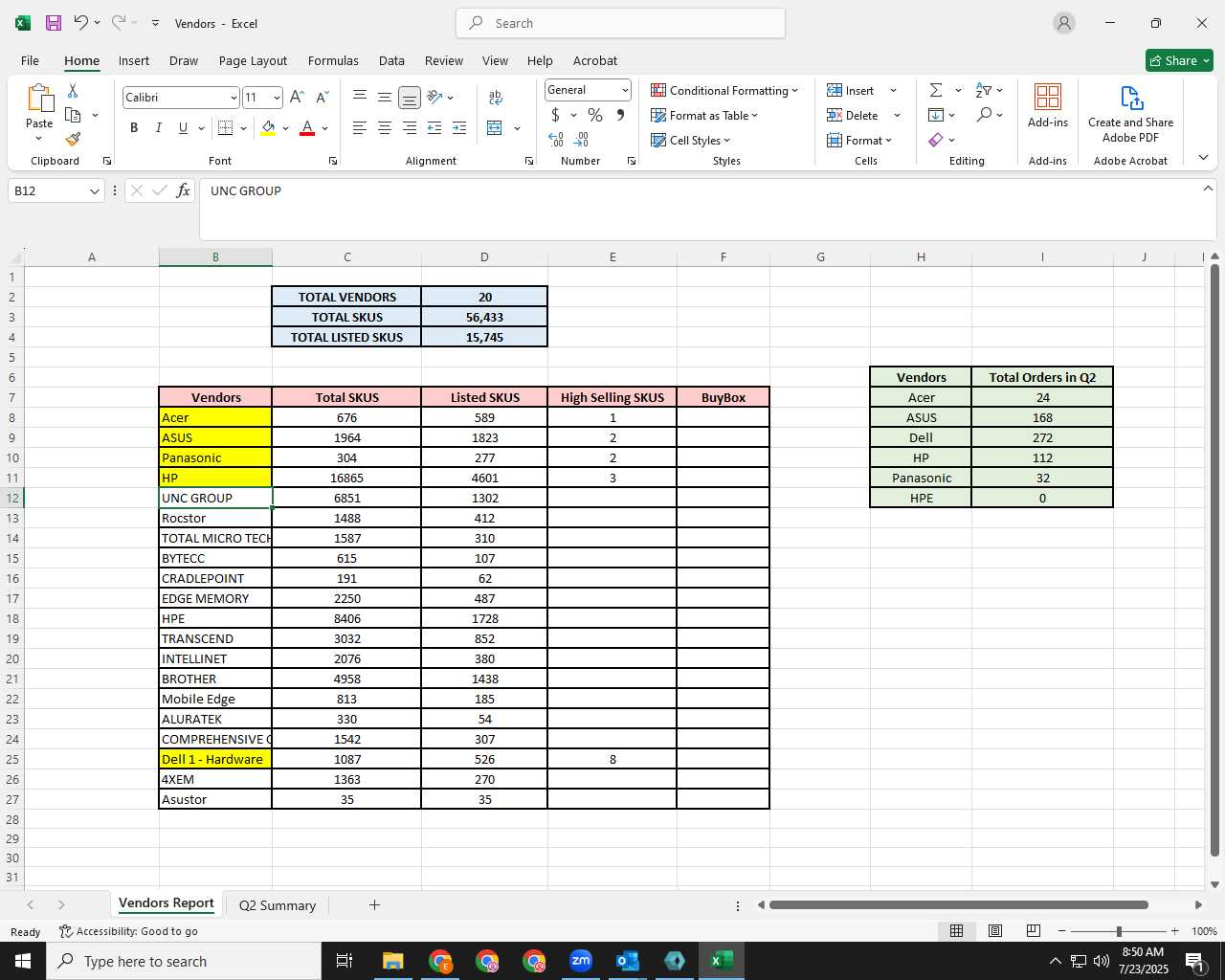The height and width of the screenshot is (980, 1225).
Task: Toggle Bold formatting
Action: pos(134,128)
